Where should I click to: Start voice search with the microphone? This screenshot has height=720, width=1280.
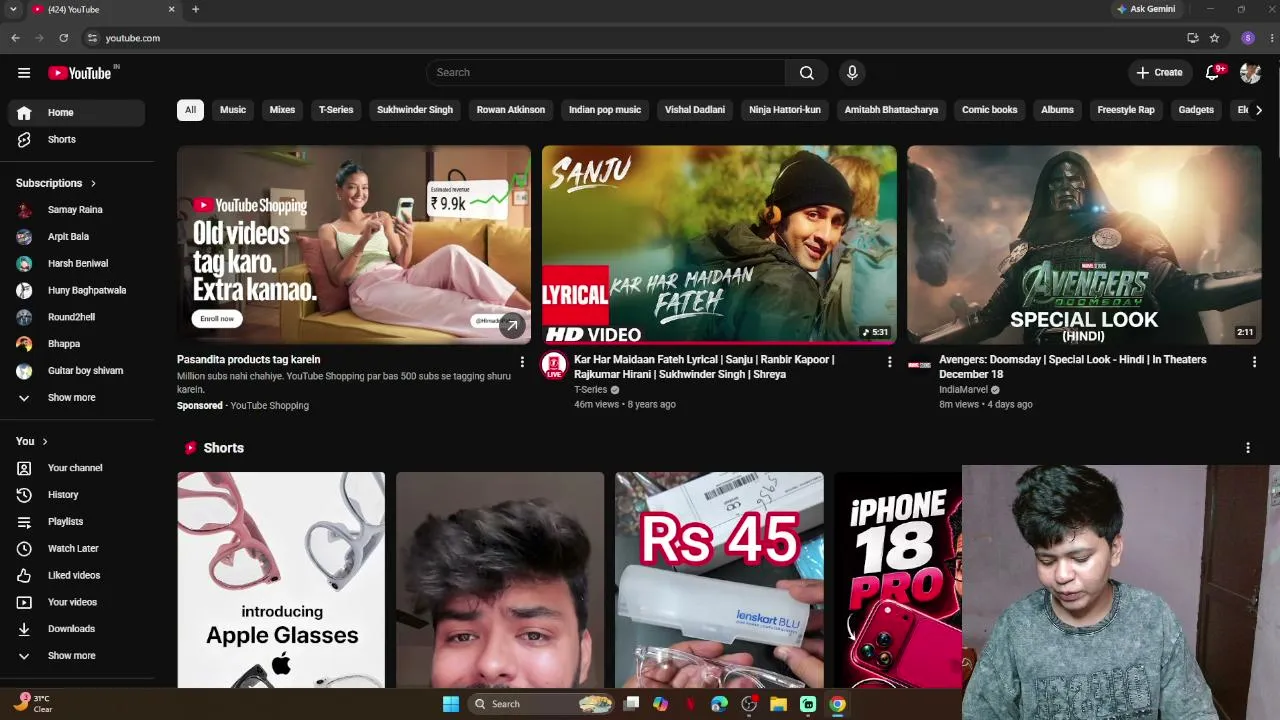pos(852,72)
